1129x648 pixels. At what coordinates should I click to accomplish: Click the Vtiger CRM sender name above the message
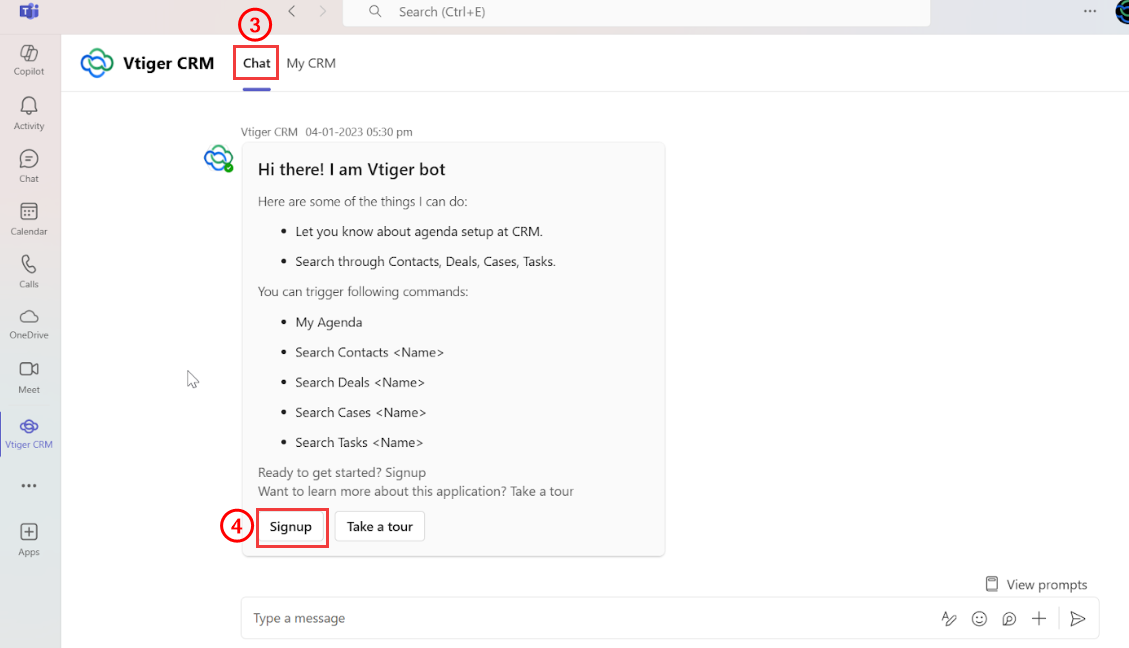[x=269, y=132]
